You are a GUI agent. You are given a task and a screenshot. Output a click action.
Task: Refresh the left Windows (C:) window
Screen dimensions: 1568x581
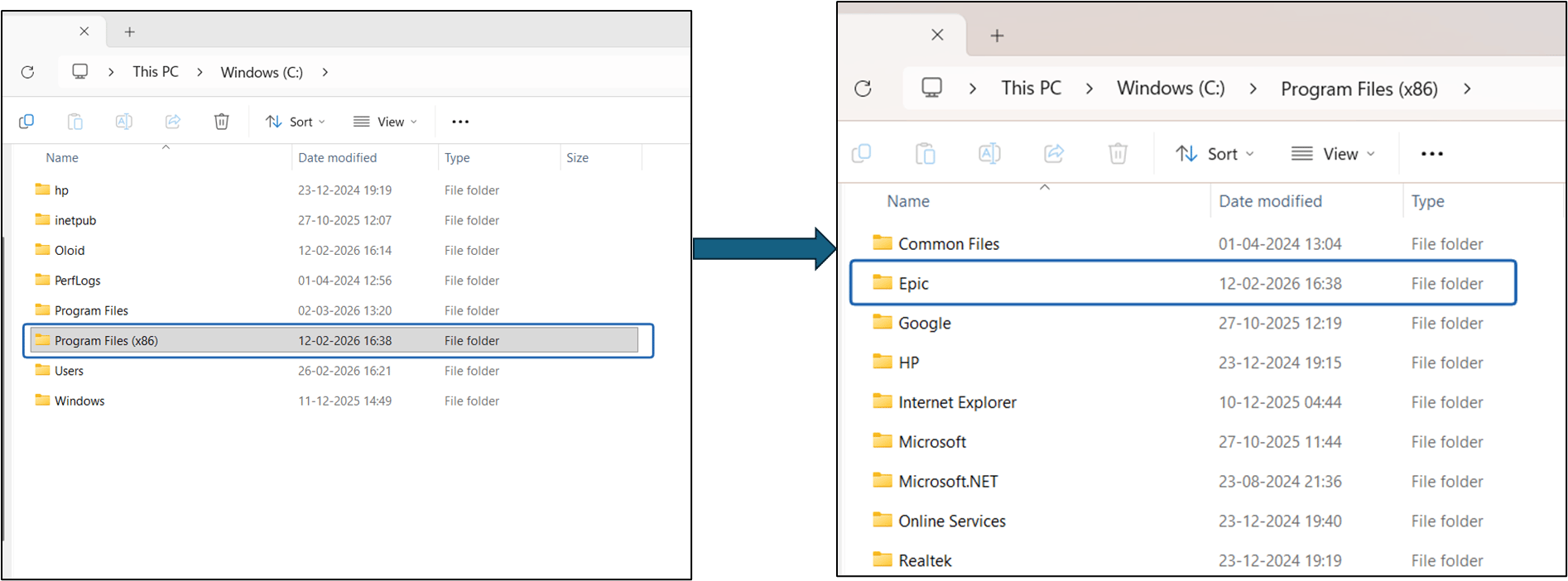point(27,72)
